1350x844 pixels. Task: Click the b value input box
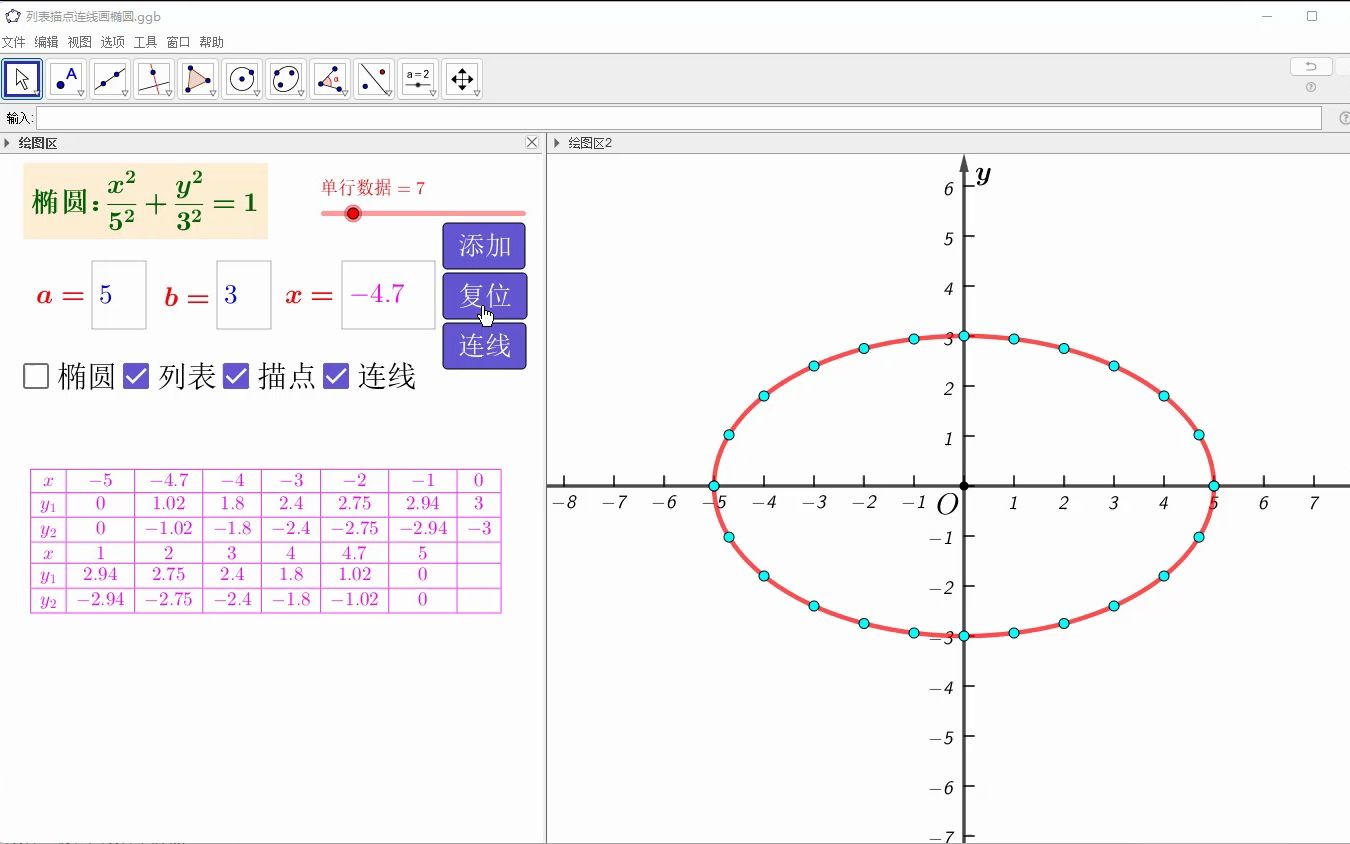pos(244,295)
